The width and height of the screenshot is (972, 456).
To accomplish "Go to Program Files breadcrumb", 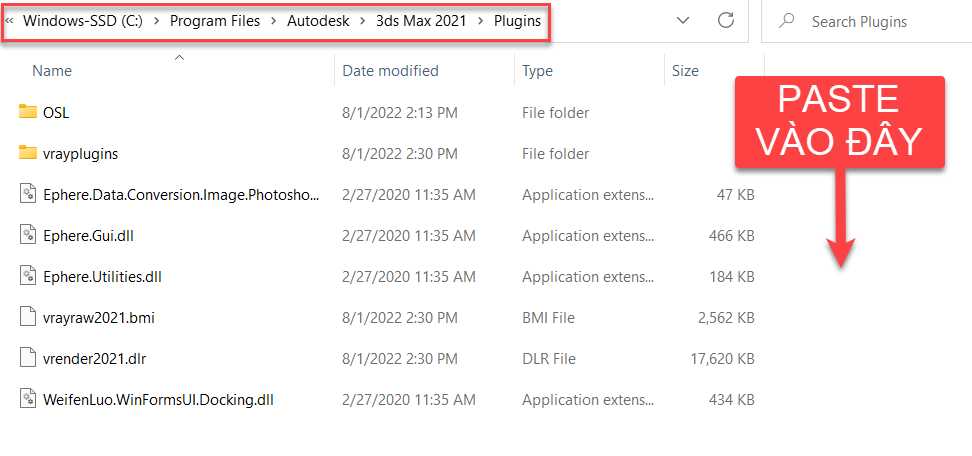I will click(215, 21).
